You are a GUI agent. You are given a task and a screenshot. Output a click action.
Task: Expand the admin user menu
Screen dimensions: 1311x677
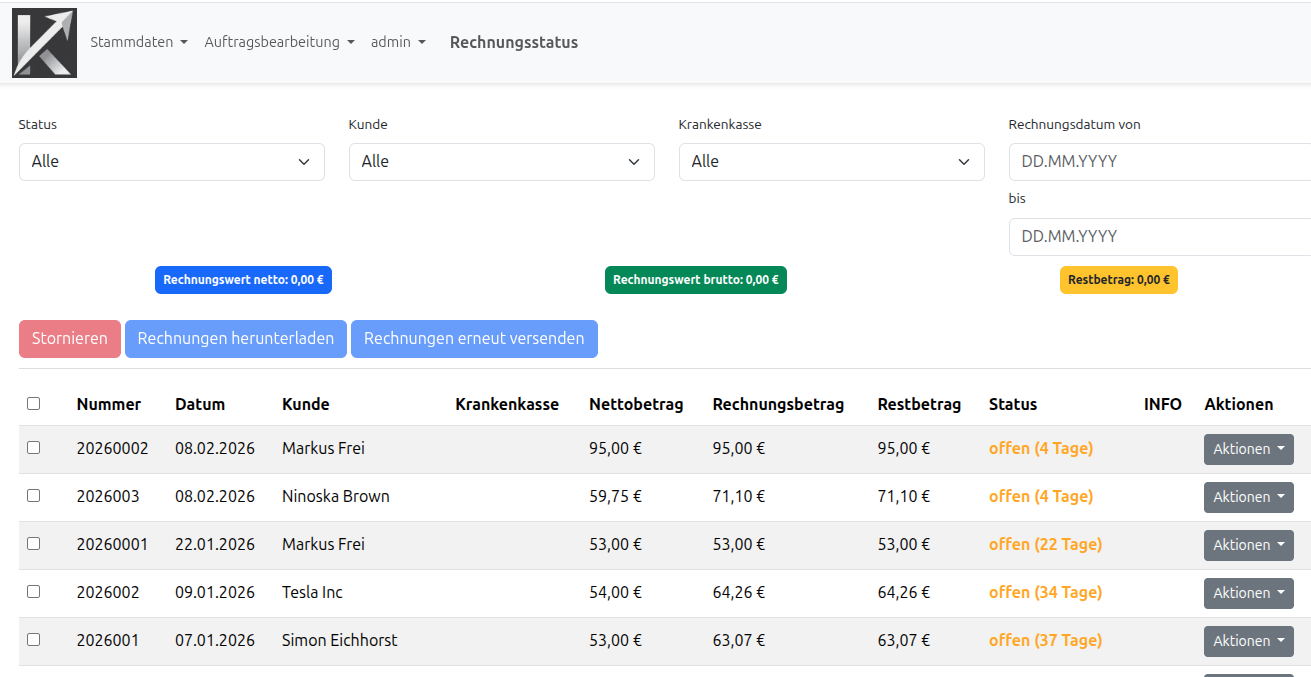tap(398, 42)
